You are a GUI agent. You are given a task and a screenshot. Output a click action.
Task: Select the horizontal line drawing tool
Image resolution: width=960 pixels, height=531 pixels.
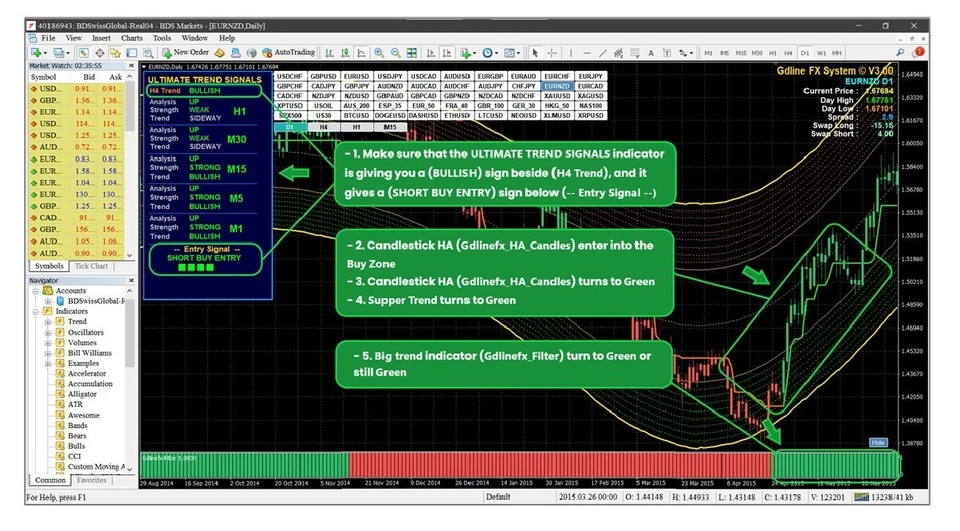[587, 53]
